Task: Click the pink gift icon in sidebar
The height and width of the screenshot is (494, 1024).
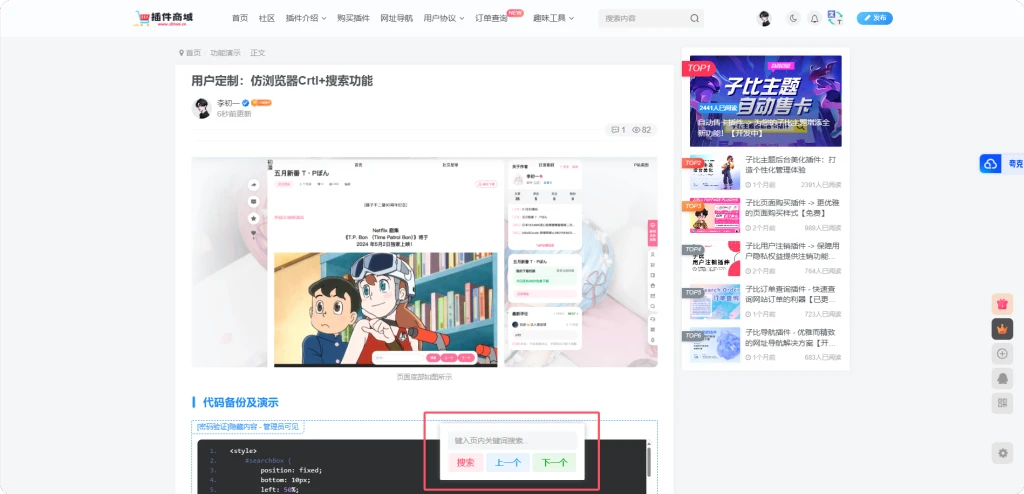Action: [x=1003, y=304]
